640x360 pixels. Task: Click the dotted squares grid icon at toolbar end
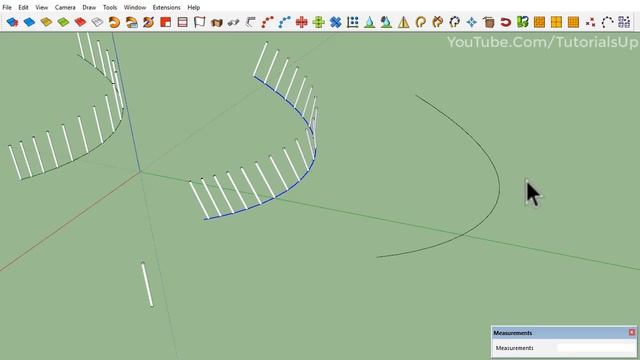tap(624, 22)
